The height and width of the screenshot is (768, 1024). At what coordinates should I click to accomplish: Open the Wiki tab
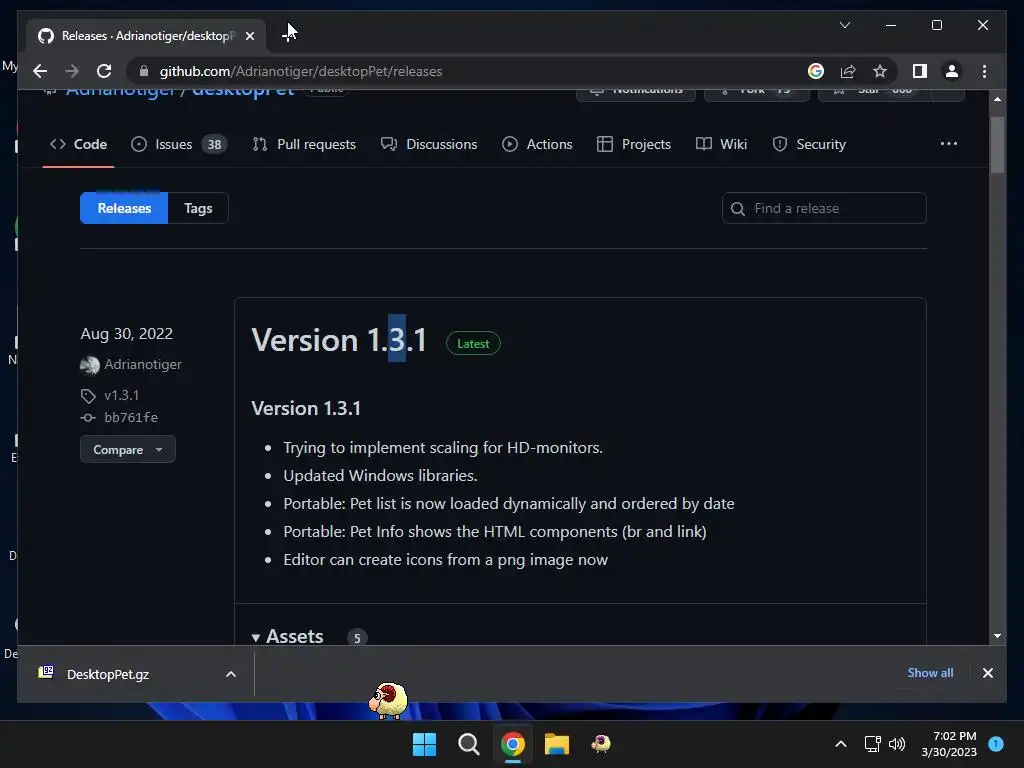coord(722,144)
